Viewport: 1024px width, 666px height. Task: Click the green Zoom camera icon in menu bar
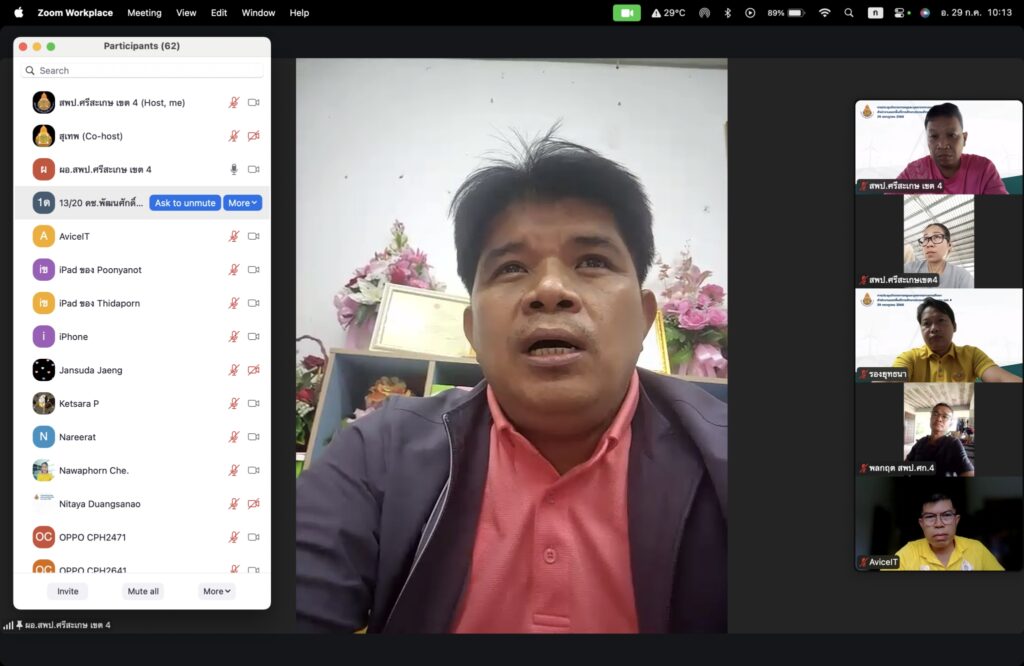click(x=627, y=13)
